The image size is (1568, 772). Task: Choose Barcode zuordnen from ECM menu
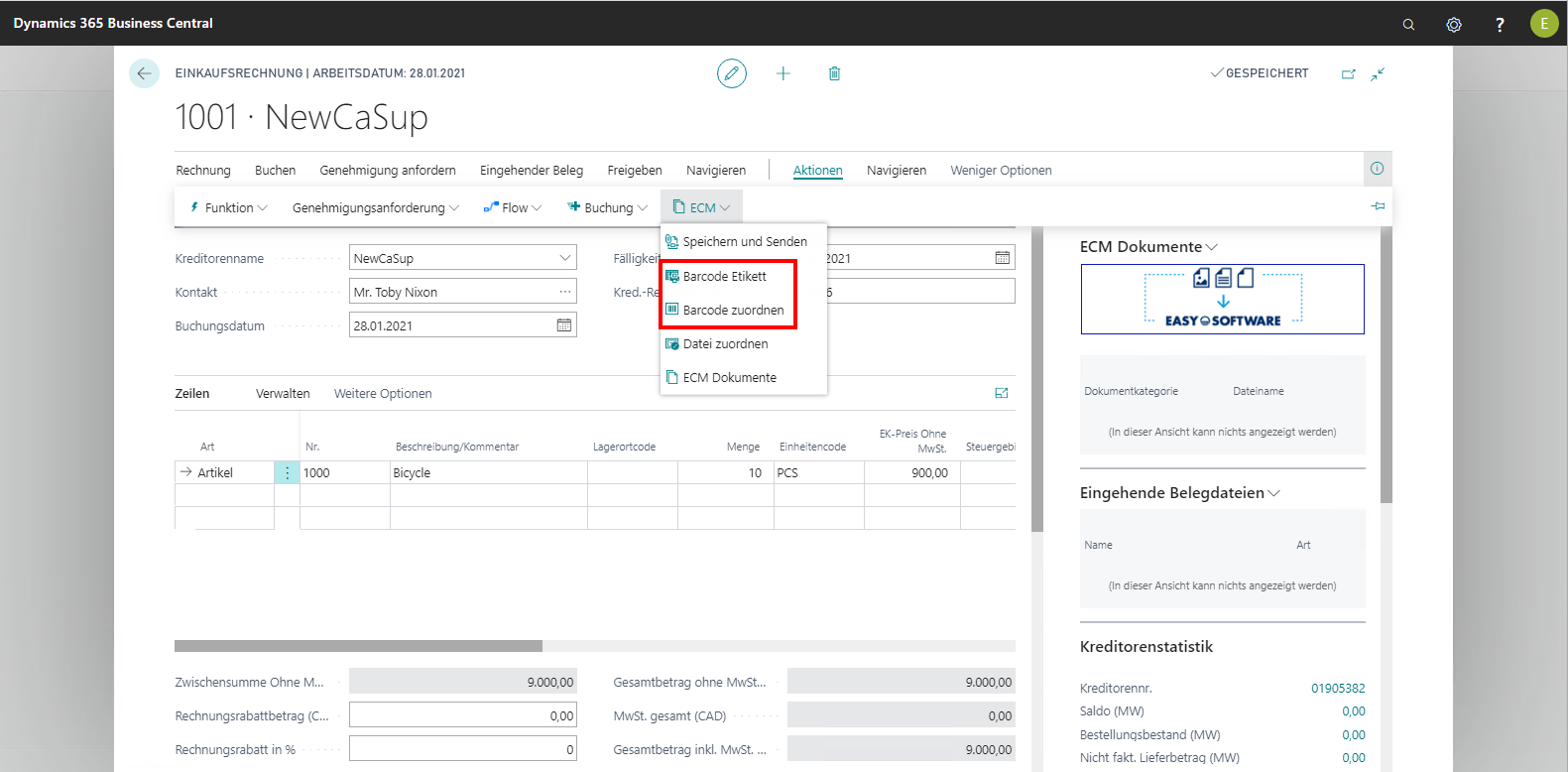point(744,310)
